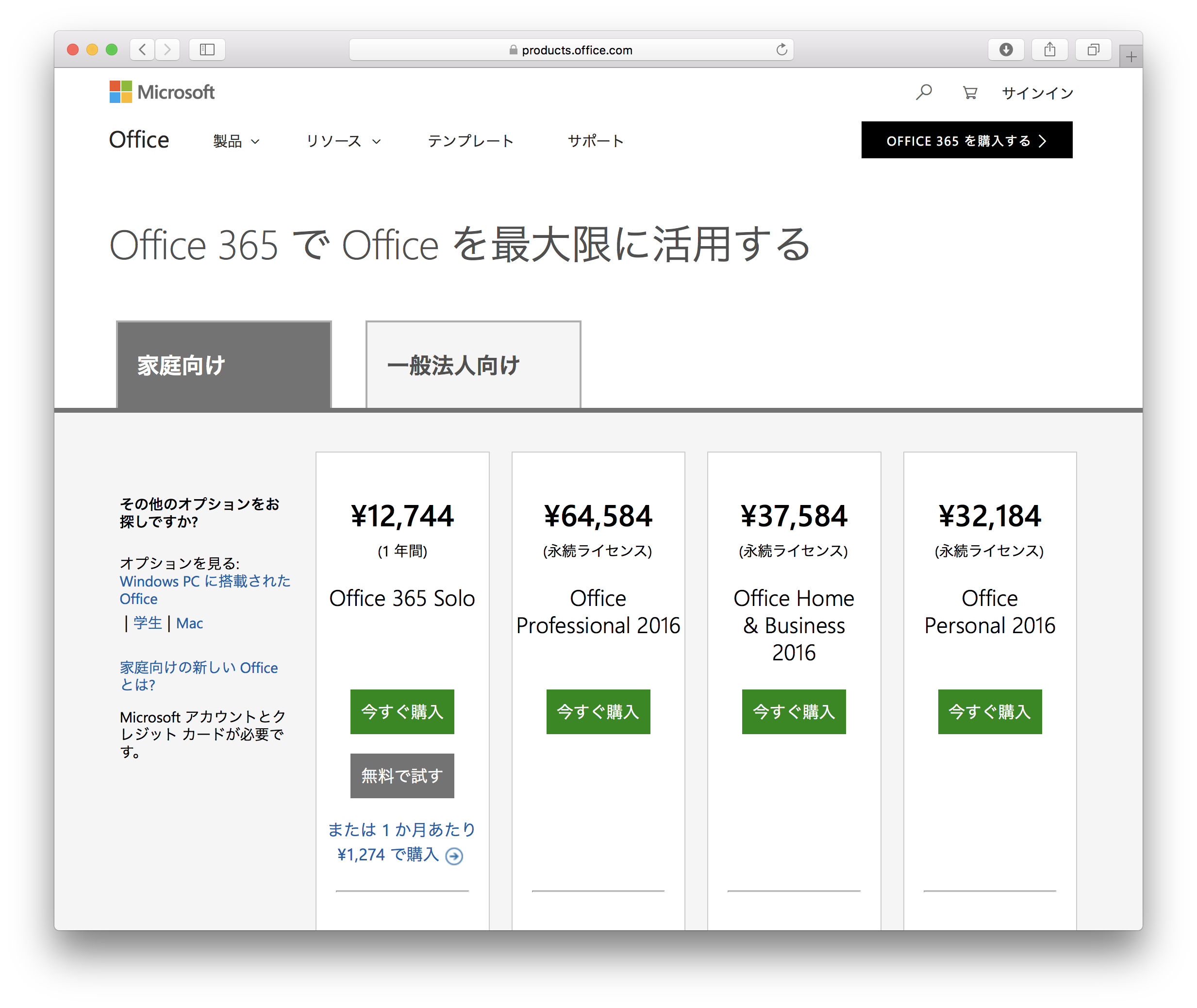The width and height of the screenshot is (1197, 1008).
Task: Open the search magnifier icon on Microsoft header
Action: (924, 92)
